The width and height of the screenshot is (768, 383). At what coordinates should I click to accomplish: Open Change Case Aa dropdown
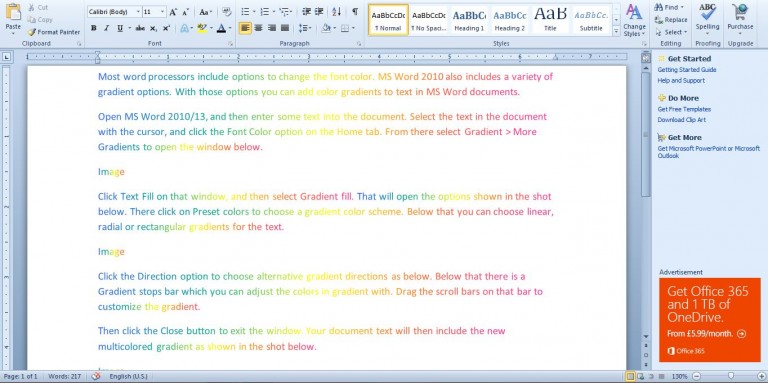tap(206, 12)
